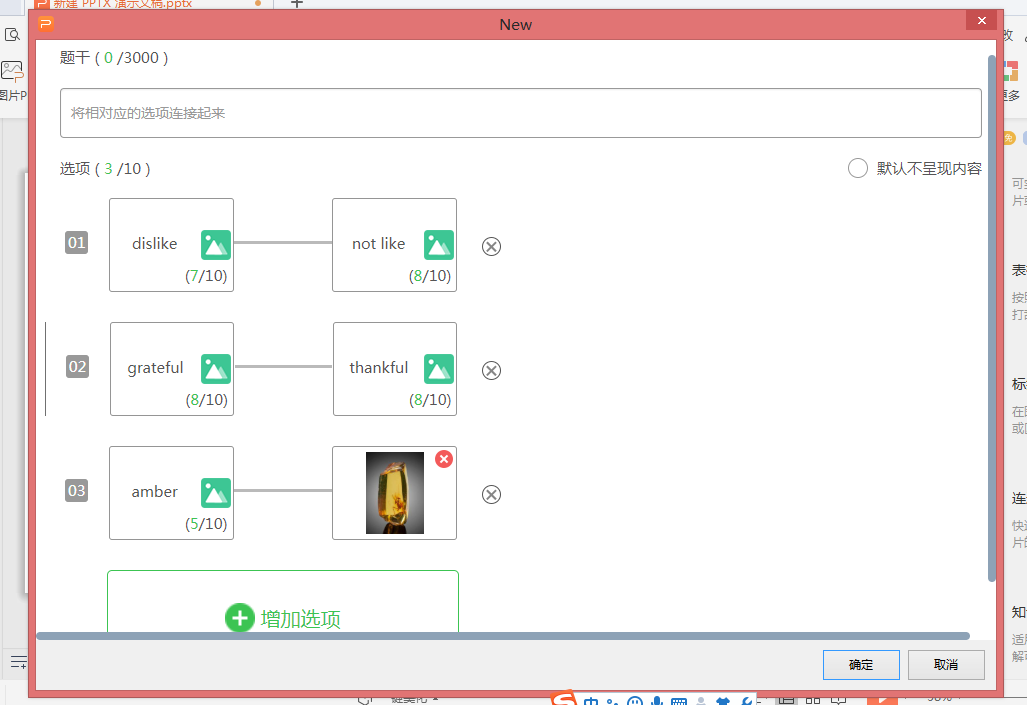1027x705 pixels.
Task: Add image to the amber option
Action: (x=215, y=493)
